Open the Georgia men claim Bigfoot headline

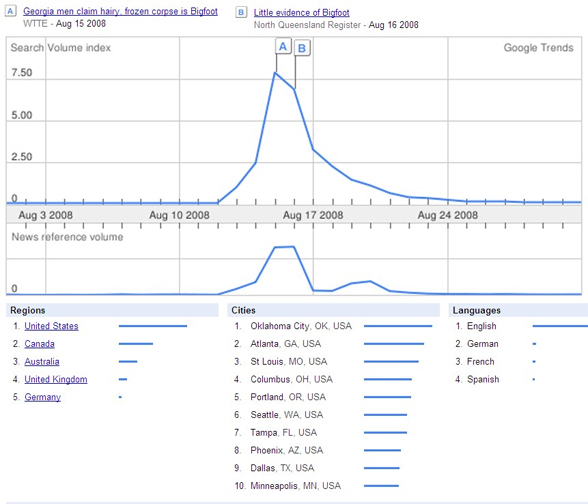pos(120,11)
